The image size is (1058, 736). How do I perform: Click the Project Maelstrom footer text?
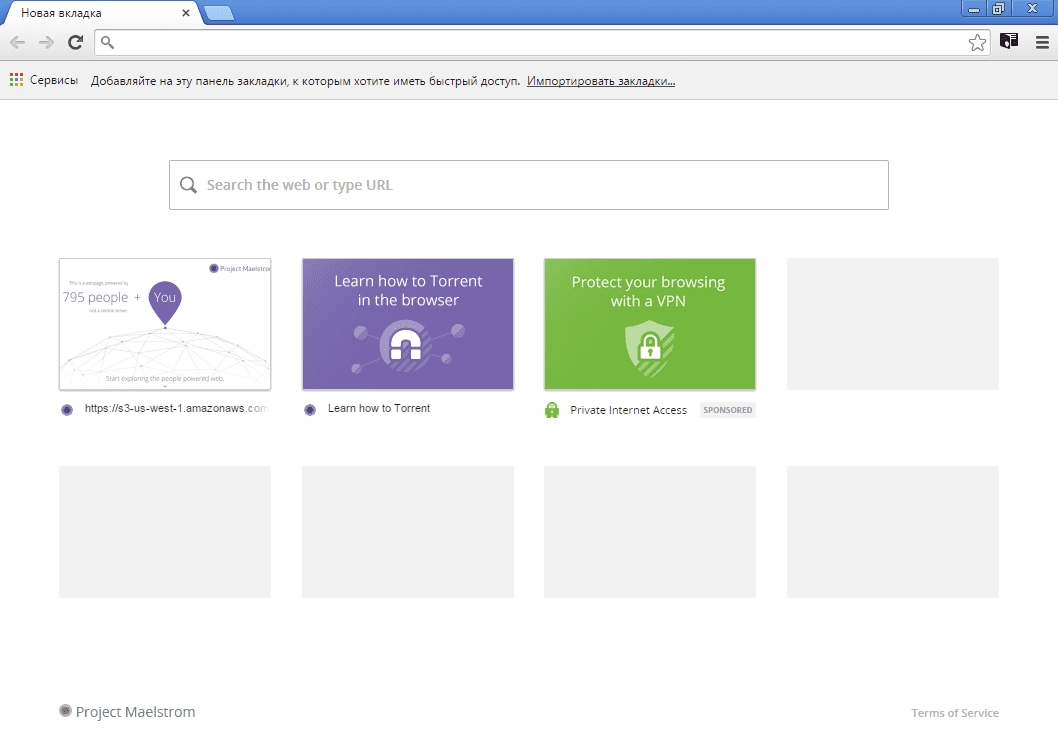136,712
